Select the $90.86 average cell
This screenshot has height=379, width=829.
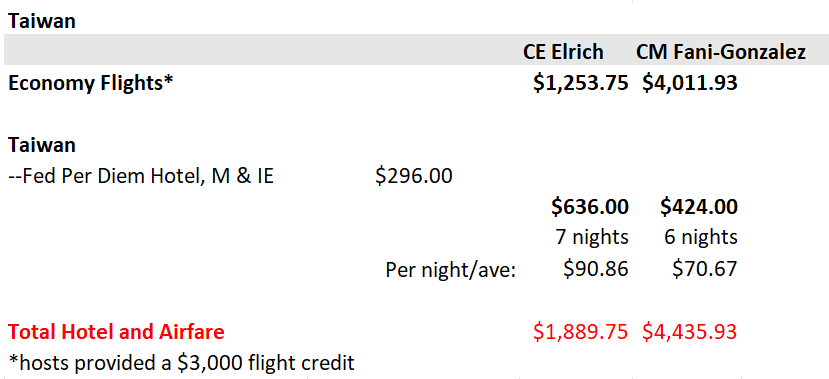595,269
